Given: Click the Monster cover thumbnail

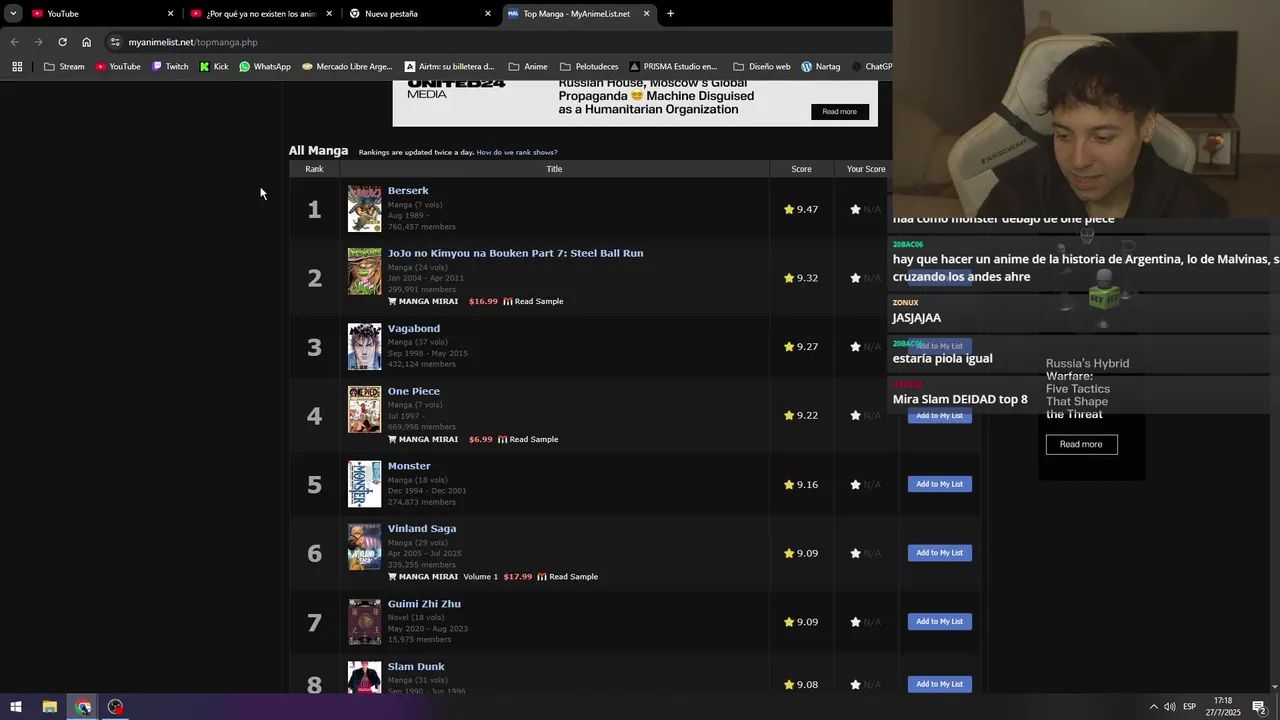Looking at the screenshot, I should click(x=364, y=484).
